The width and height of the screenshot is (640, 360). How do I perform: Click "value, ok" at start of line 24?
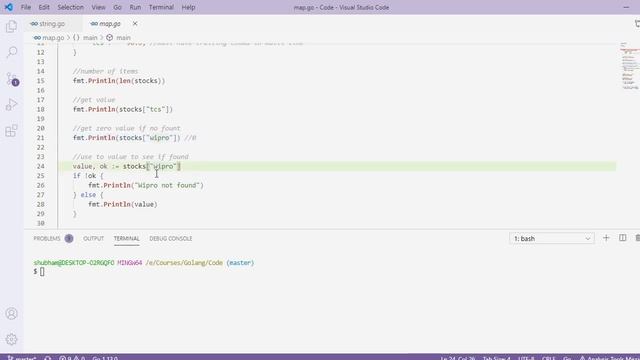(x=90, y=167)
